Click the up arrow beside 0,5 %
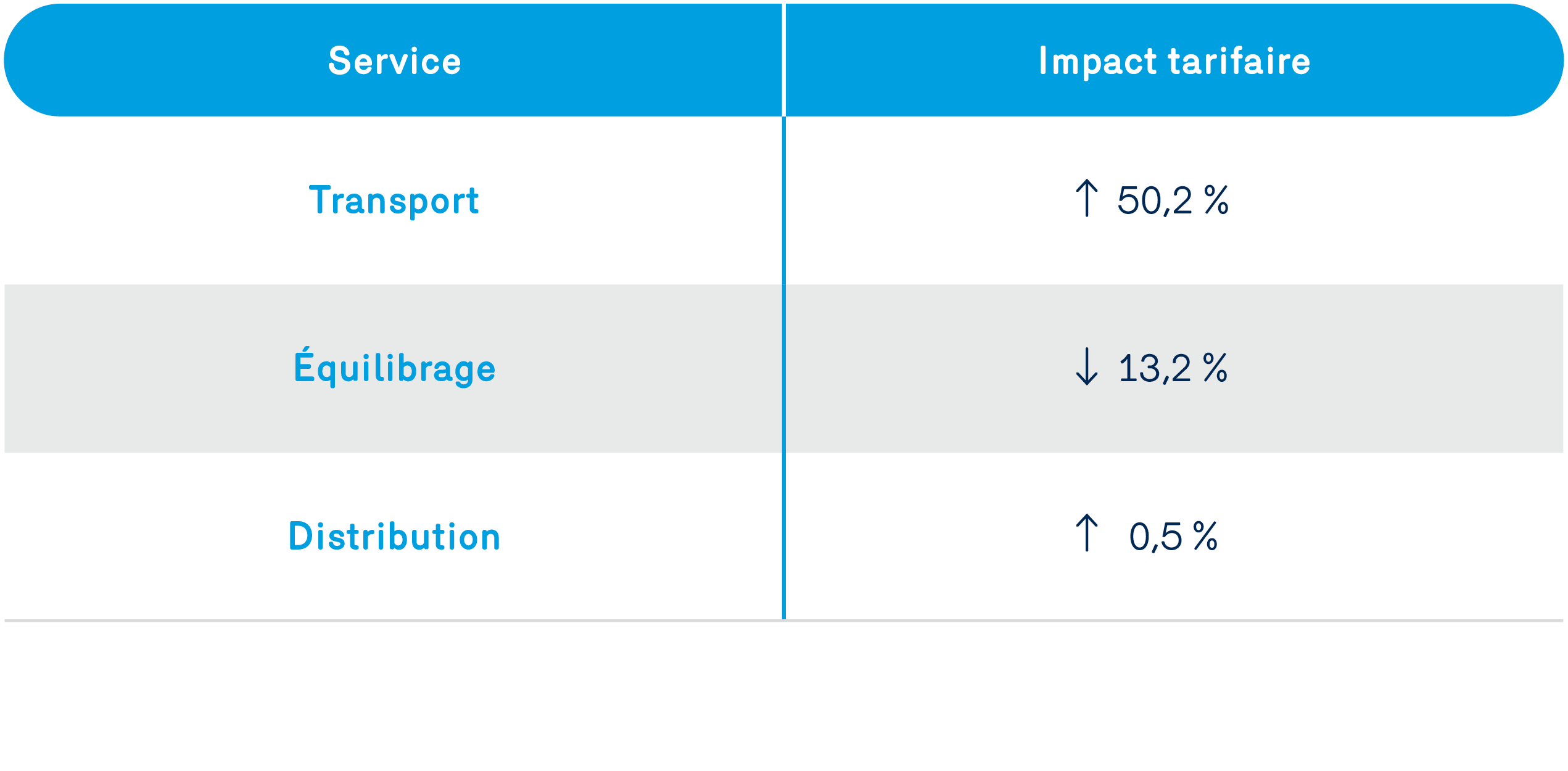This screenshot has width=1568, height=771. [x=1086, y=533]
